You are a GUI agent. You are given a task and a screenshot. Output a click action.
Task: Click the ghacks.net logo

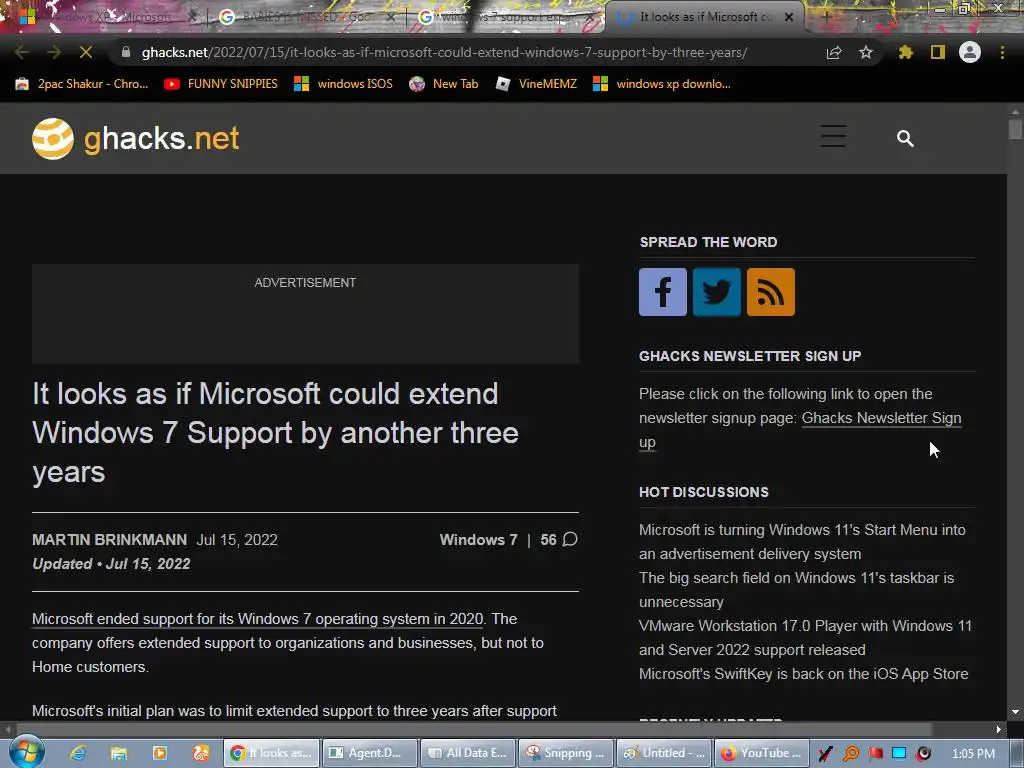click(x=136, y=138)
